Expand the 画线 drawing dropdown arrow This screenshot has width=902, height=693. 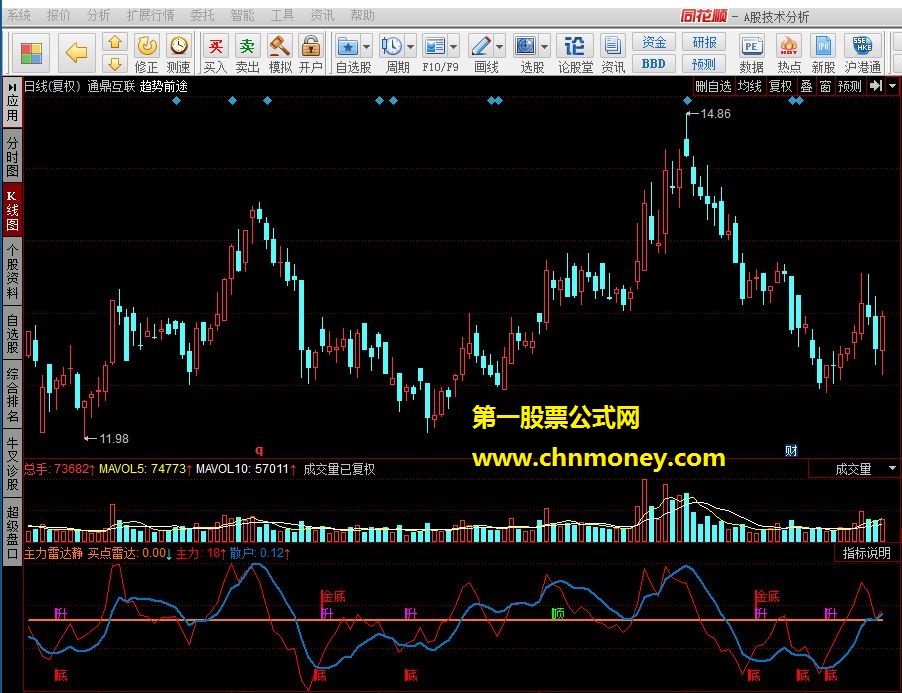[x=499, y=47]
